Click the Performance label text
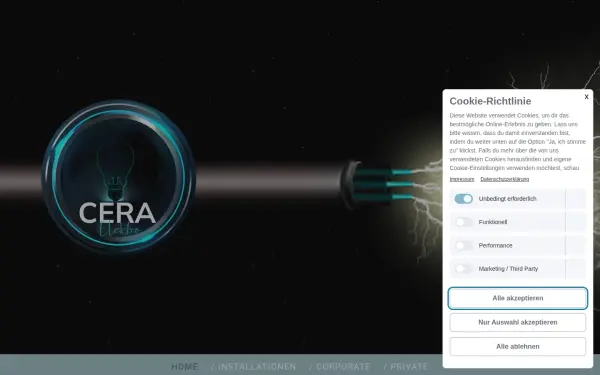 pyautogui.click(x=495, y=245)
